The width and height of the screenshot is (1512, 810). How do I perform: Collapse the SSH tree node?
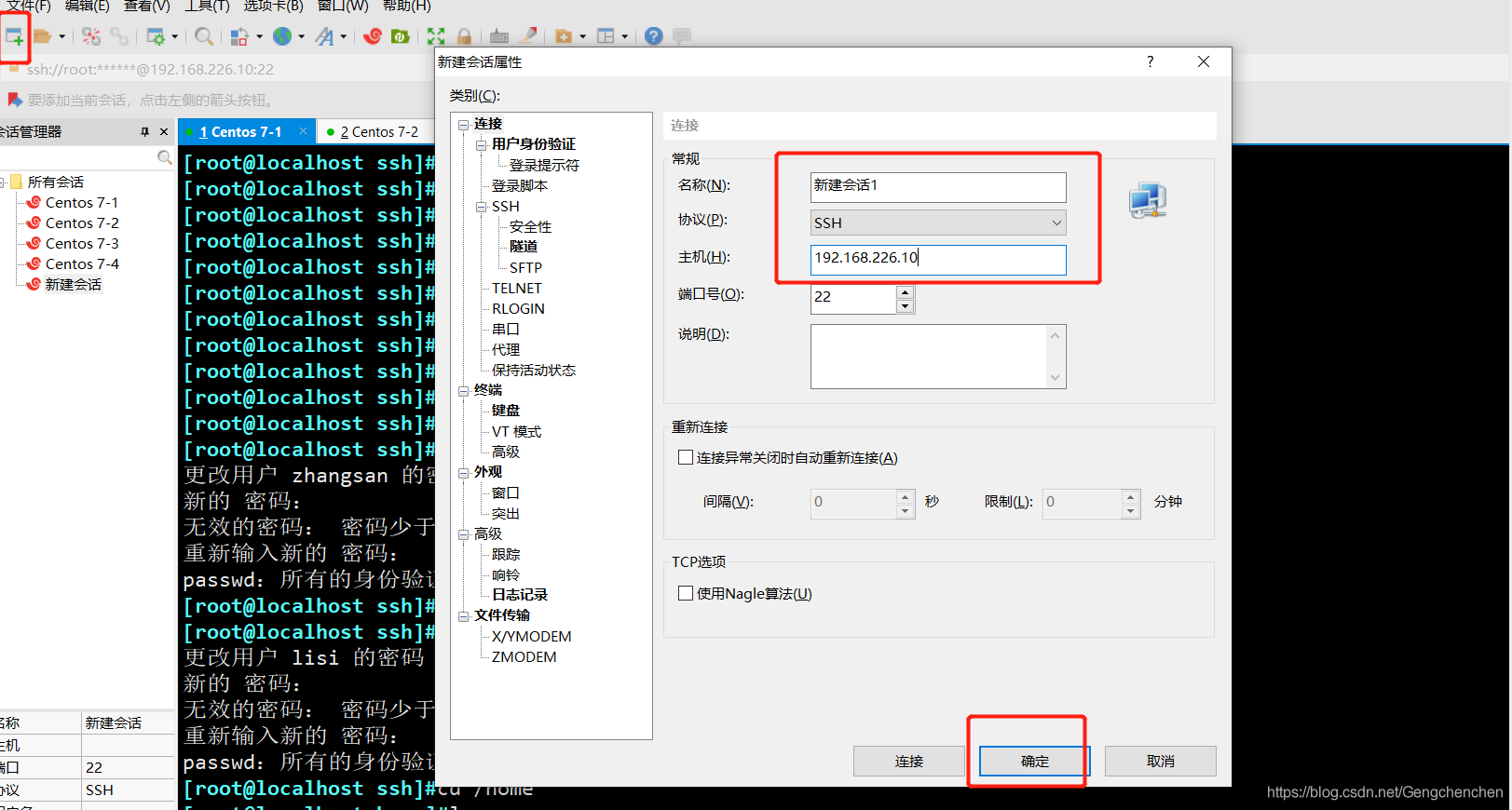(x=482, y=207)
